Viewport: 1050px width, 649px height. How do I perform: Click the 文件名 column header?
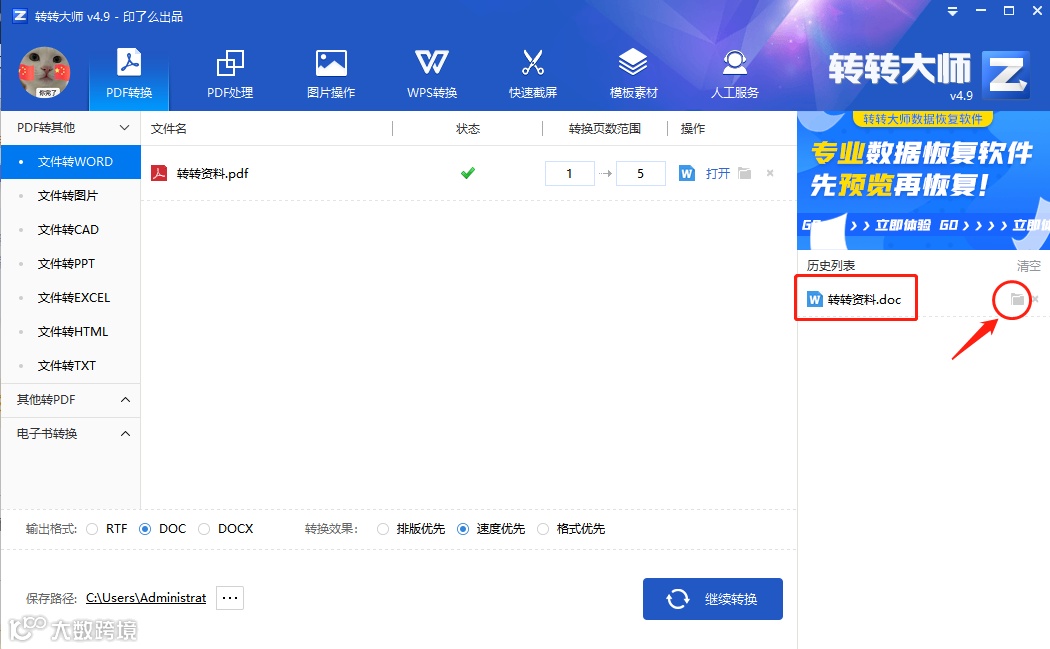pyautogui.click(x=169, y=129)
